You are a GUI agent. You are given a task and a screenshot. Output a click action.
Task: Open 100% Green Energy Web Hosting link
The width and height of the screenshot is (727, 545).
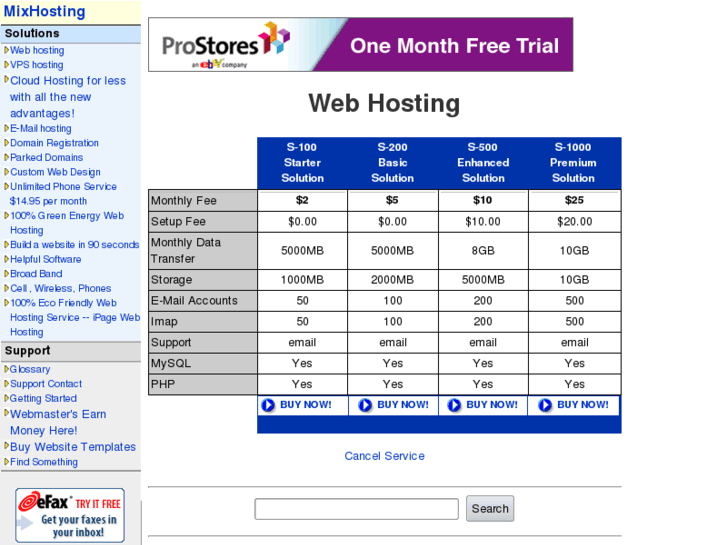(67, 223)
